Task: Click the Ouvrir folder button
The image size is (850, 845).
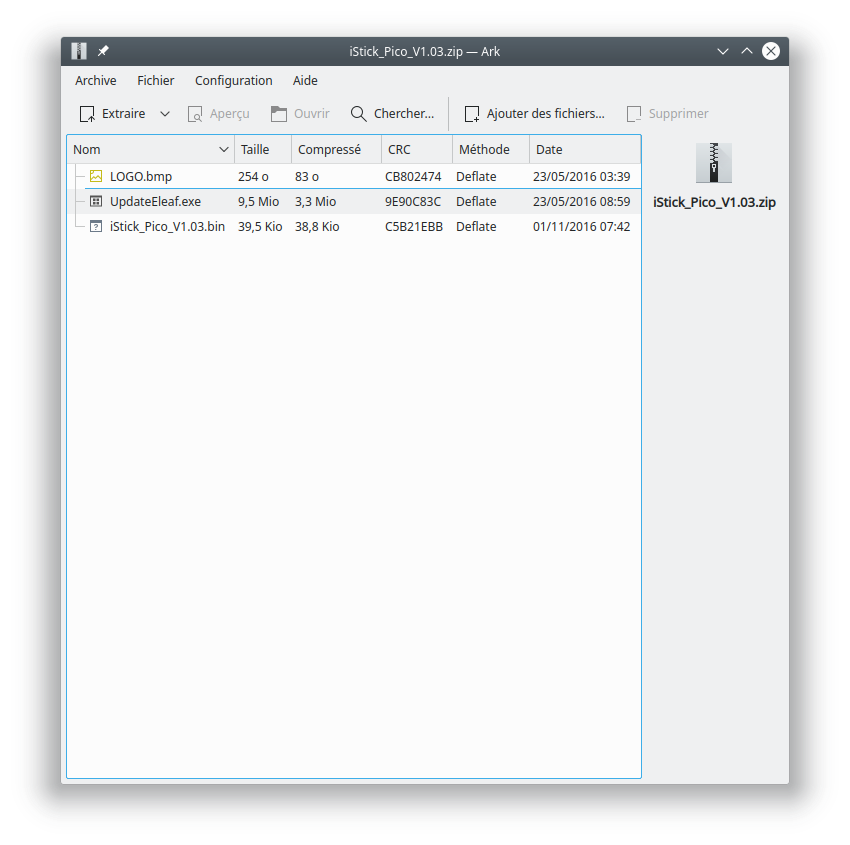Action: 300,114
